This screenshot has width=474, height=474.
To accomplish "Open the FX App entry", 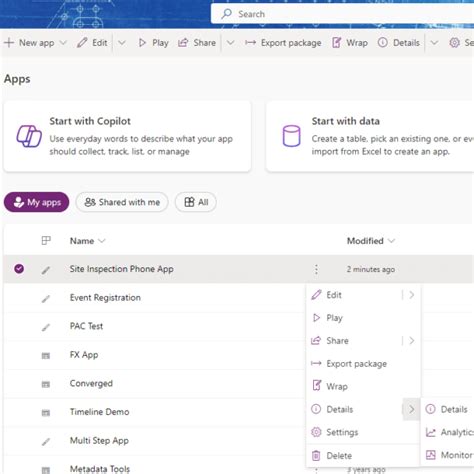I will pos(84,355).
